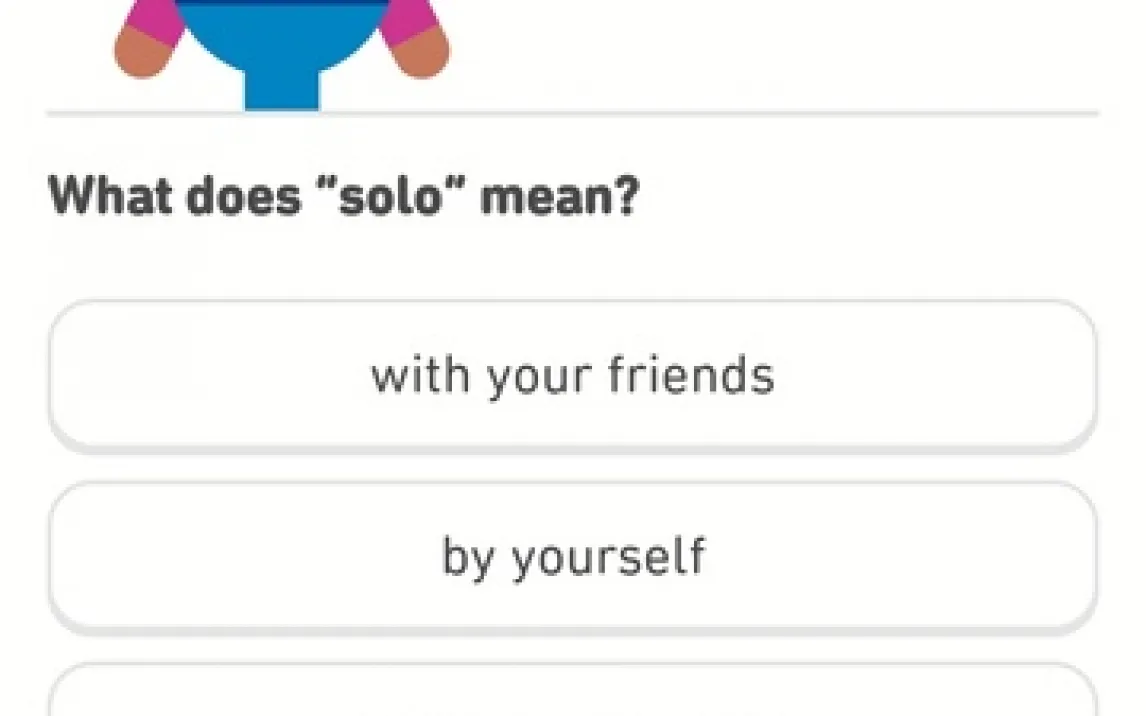Click the word "yourself" in the second option
Image resolution: width=1146 pixels, height=716 pixels.
[609, 558]
